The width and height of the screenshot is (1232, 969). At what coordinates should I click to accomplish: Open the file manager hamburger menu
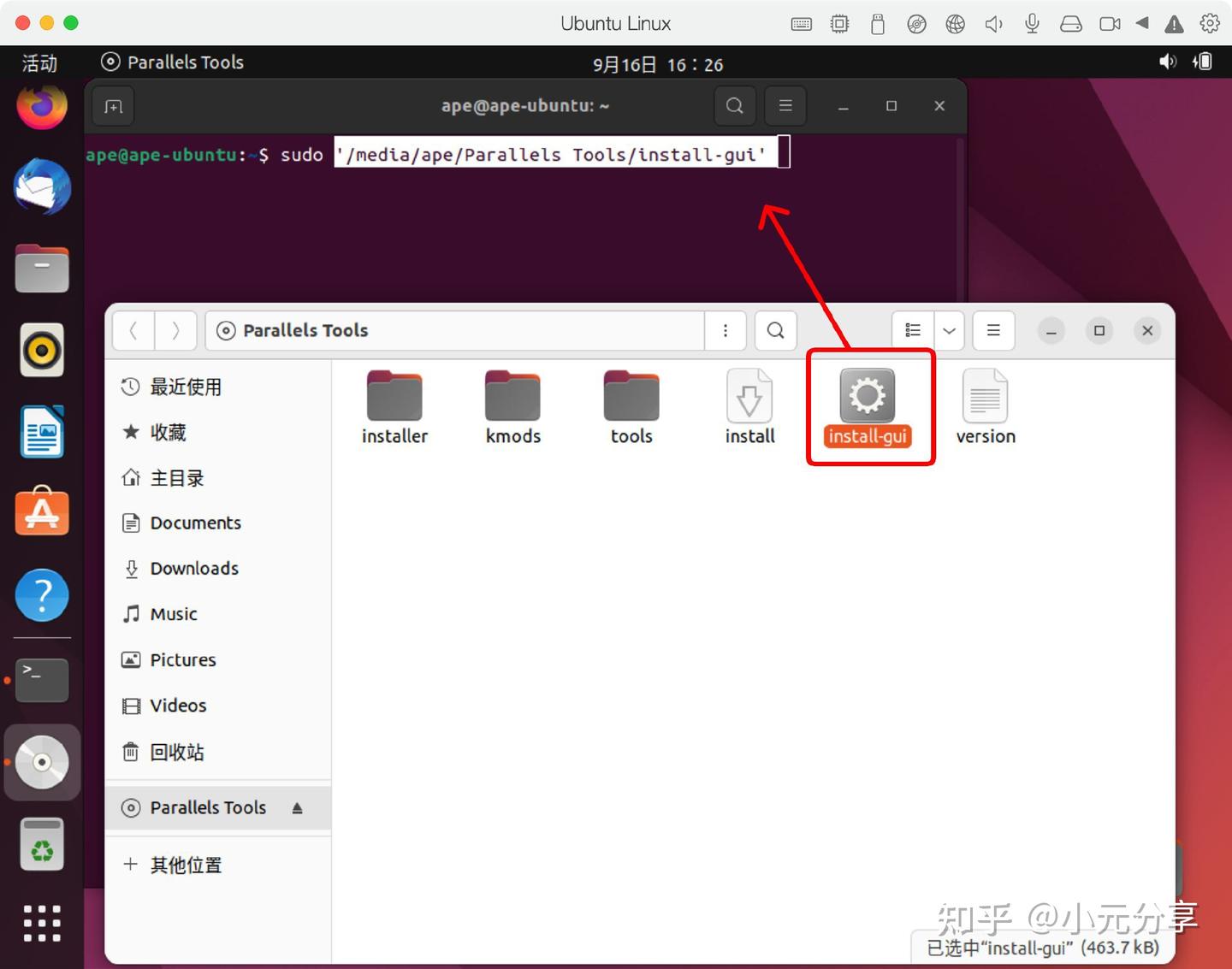pos(992,330)
